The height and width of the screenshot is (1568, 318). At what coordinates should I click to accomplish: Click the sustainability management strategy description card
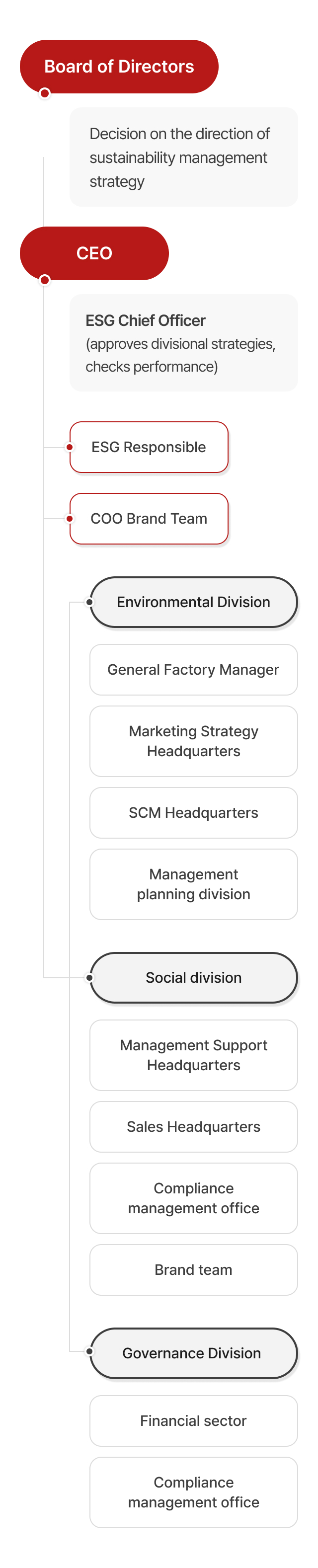183,157
